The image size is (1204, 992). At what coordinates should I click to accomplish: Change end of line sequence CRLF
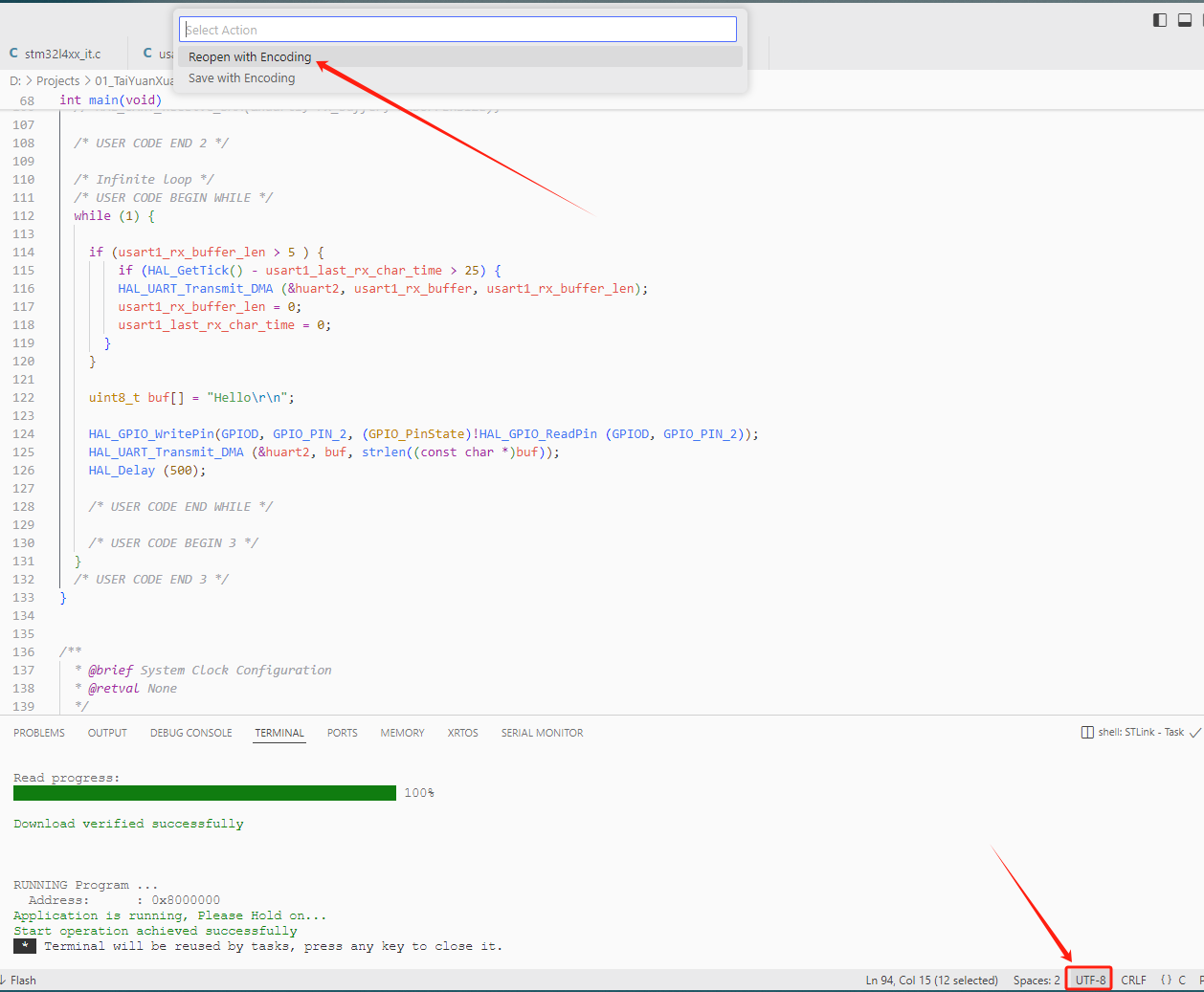point(1133,981)
